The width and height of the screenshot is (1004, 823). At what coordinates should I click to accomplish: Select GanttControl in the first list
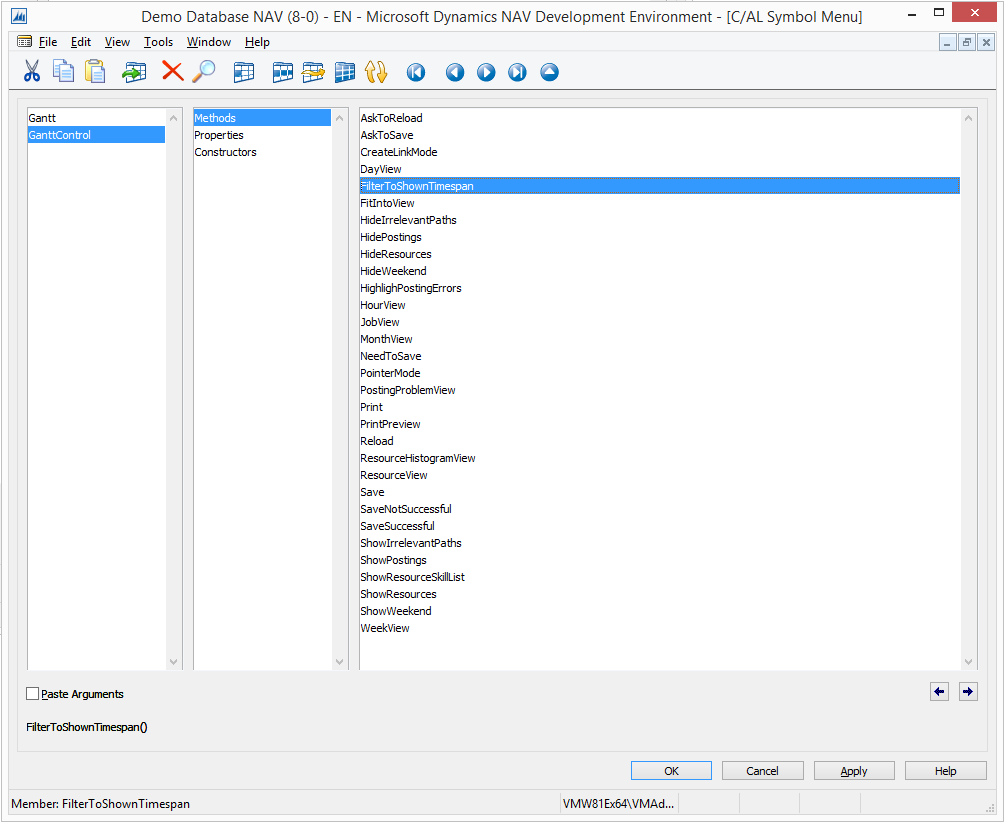tap(96, 135)
